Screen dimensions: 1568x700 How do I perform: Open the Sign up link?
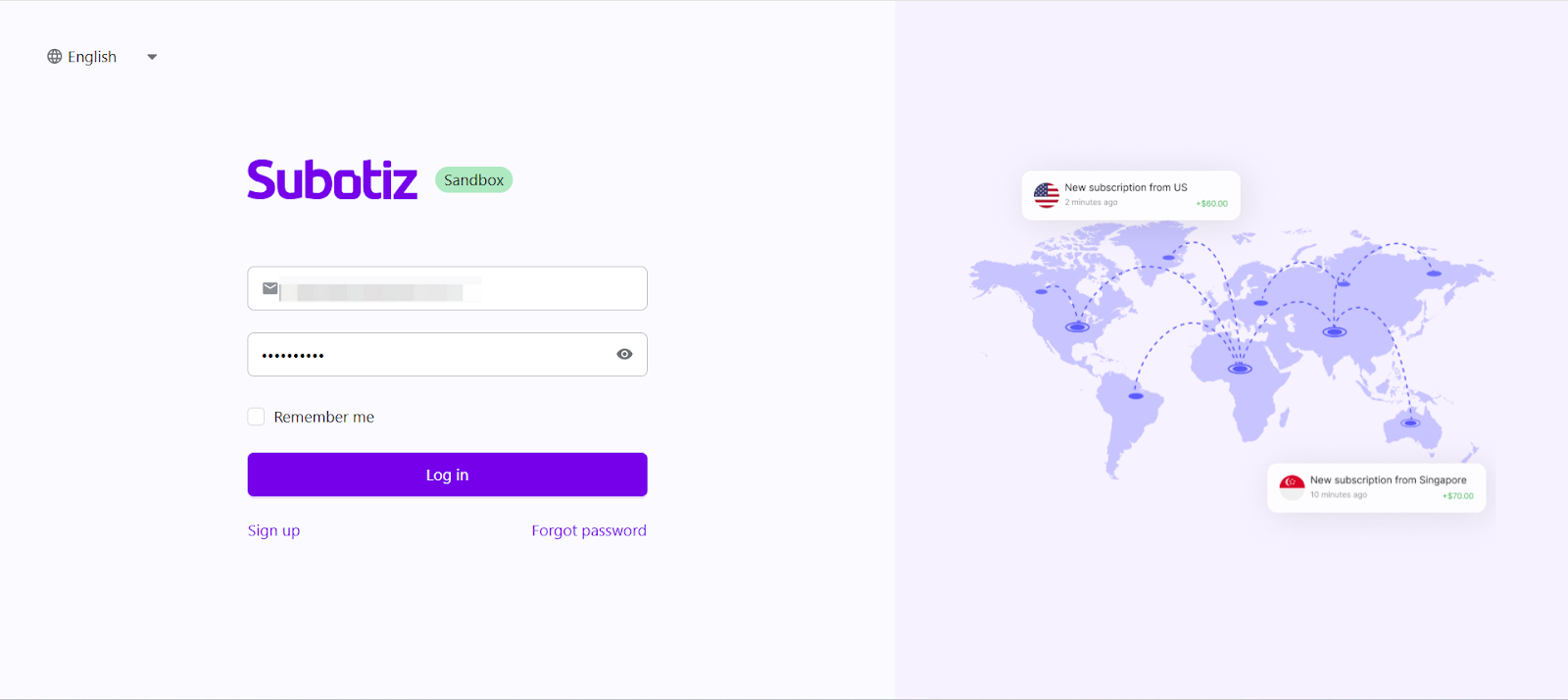(273, 530)
